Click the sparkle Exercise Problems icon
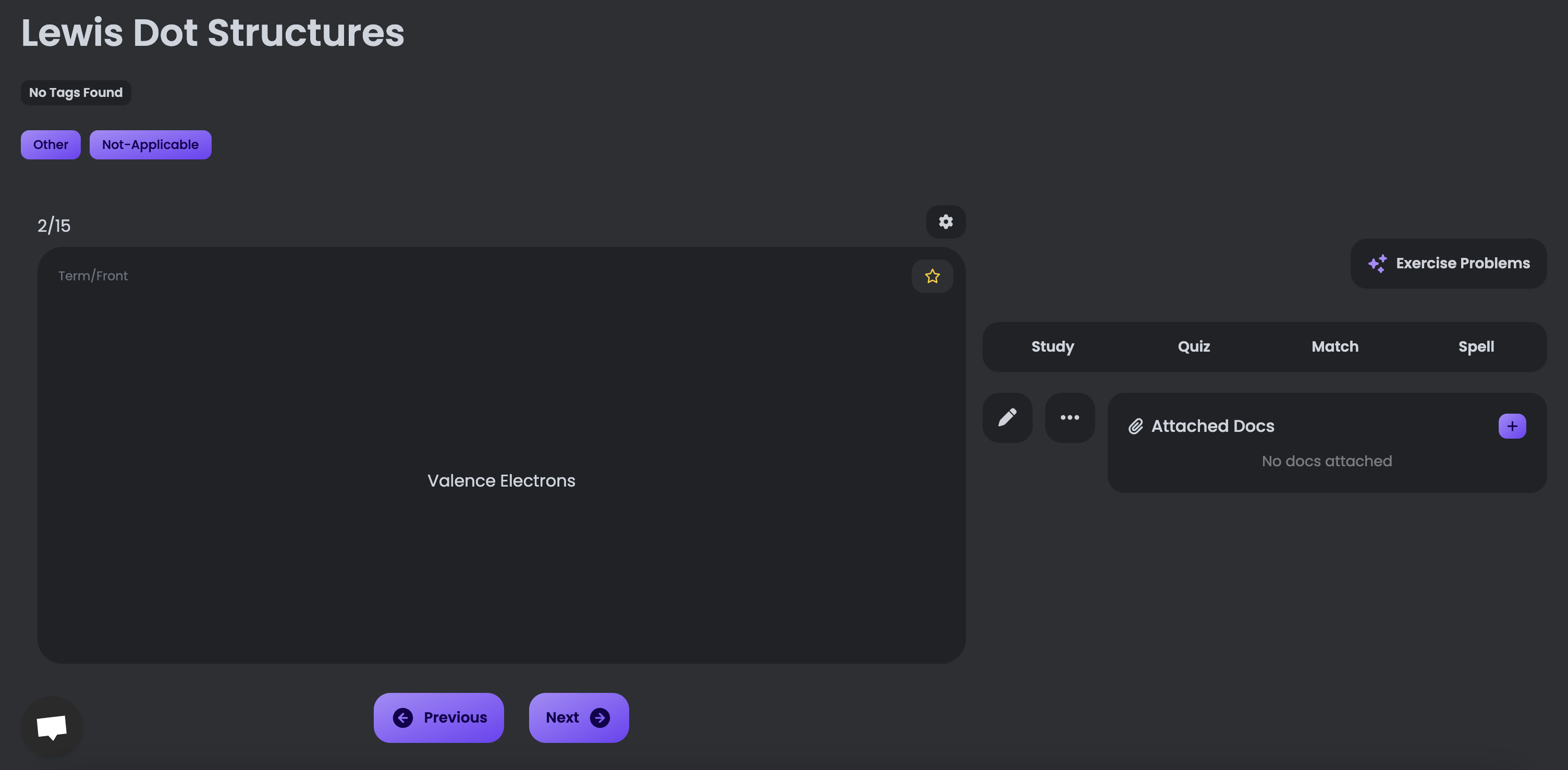 [1377, 264]
